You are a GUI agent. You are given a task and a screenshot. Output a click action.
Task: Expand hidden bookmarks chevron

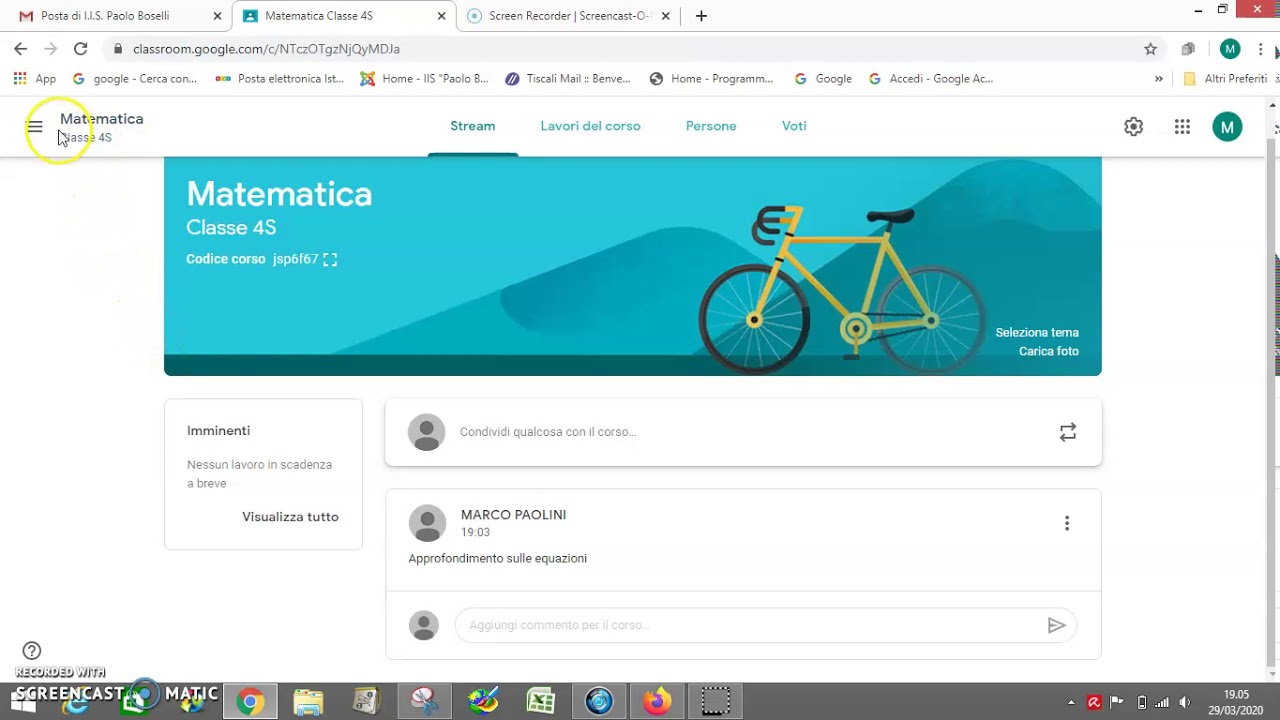[x=1159, y=79]
